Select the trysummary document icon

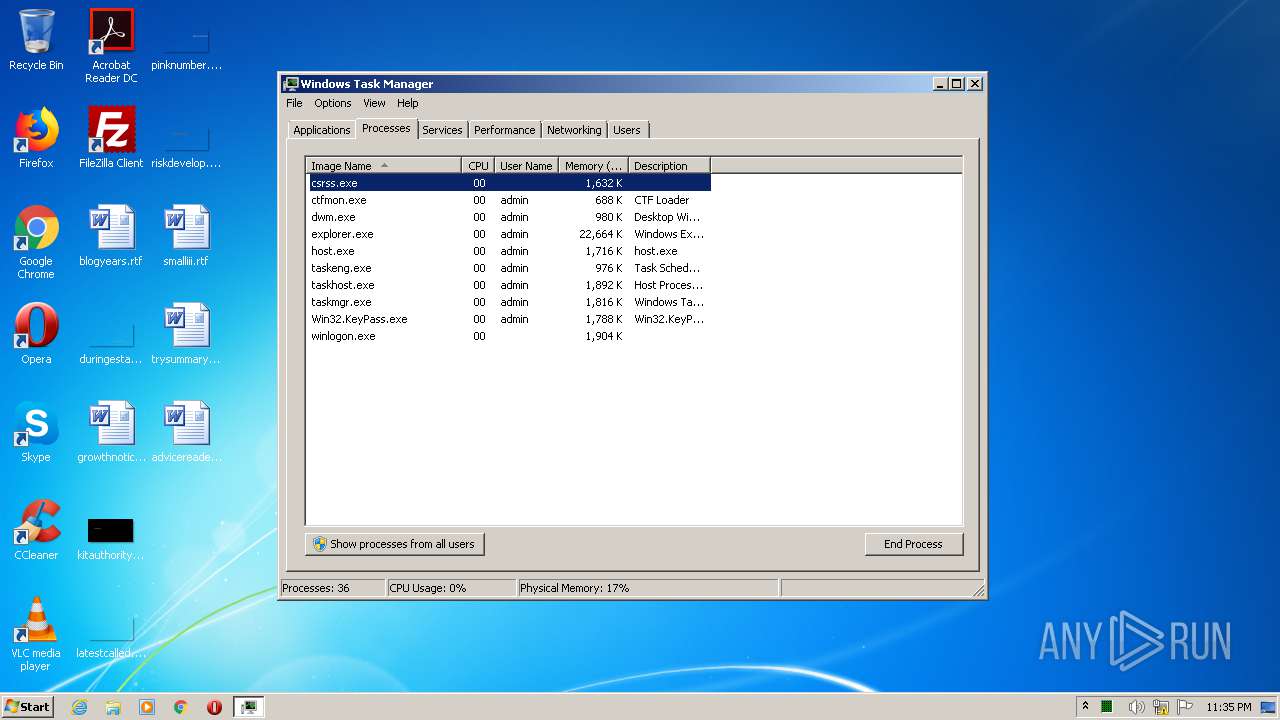[x=186, y=334]
